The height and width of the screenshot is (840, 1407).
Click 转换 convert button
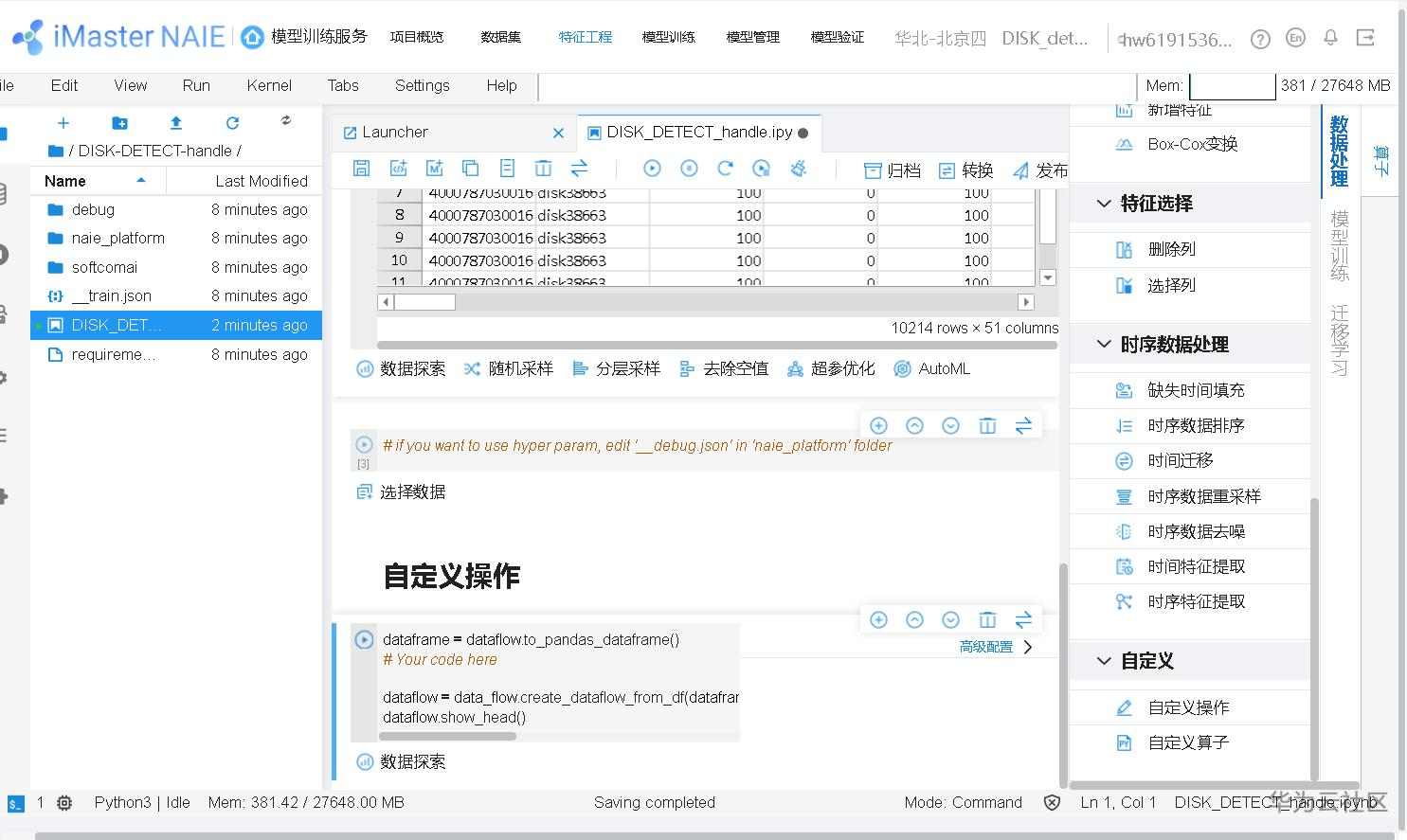click(x=965, y=170)
